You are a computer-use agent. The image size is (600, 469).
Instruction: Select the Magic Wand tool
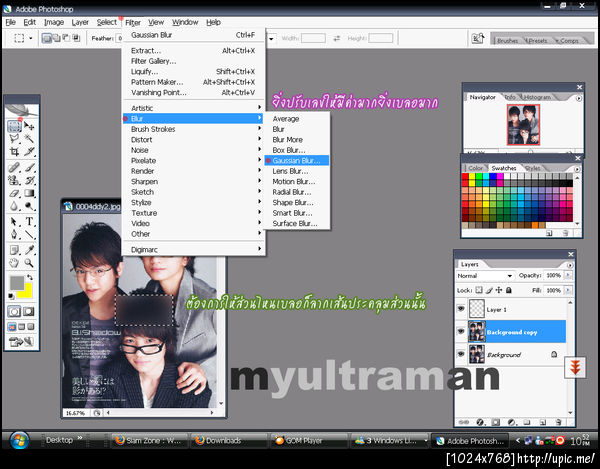coord(29,139)
